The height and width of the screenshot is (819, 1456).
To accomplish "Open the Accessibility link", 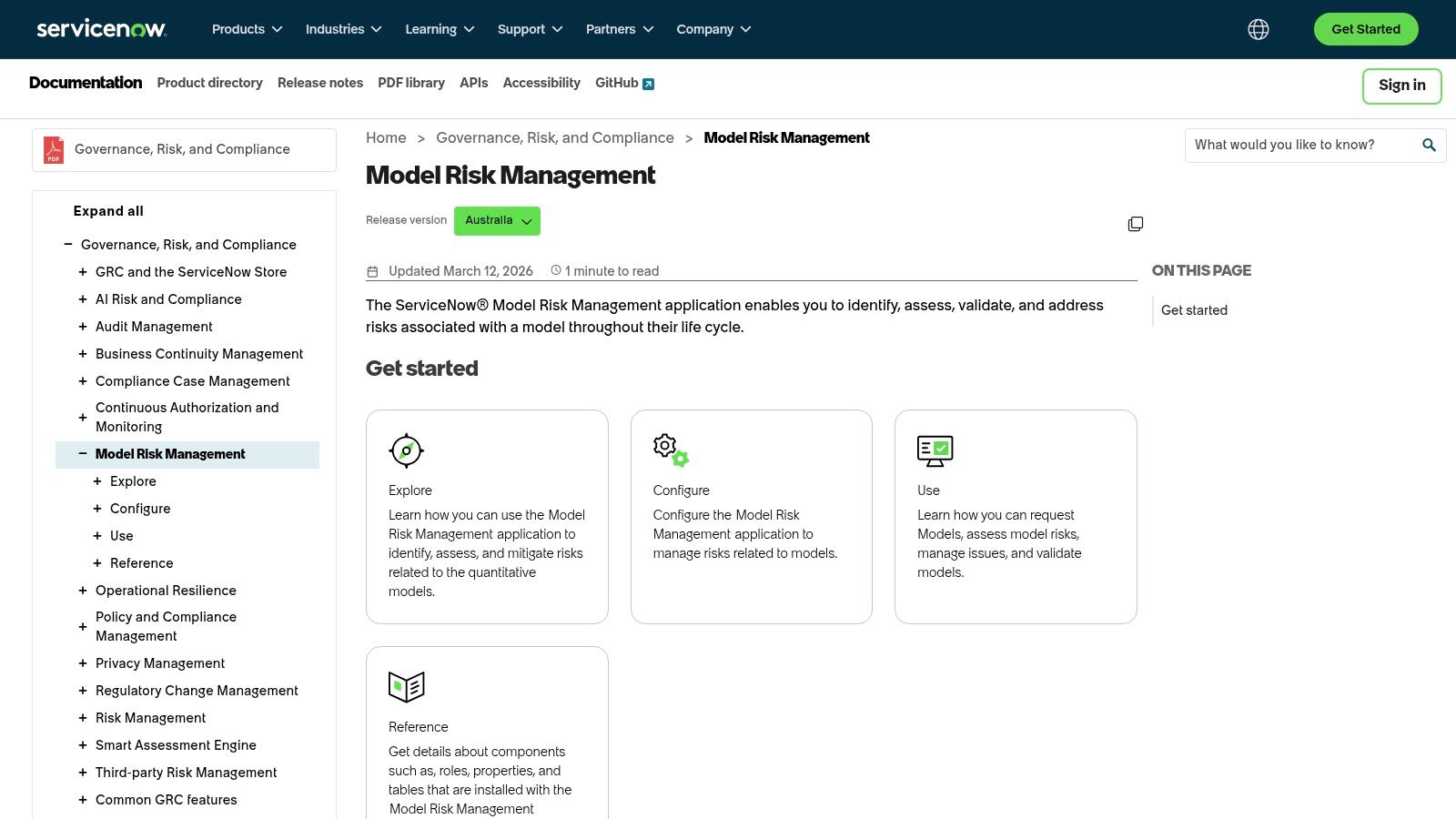I will coord(541,83).
